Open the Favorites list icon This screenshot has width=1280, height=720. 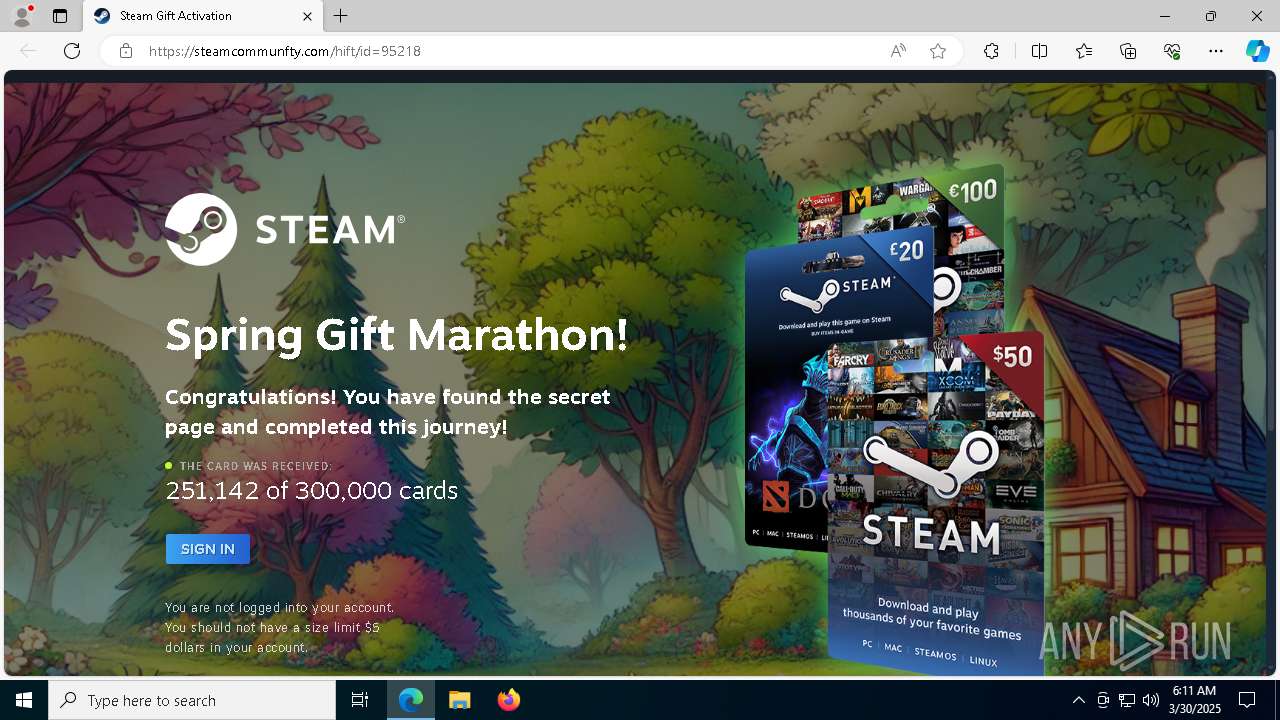click(1084, 51)
